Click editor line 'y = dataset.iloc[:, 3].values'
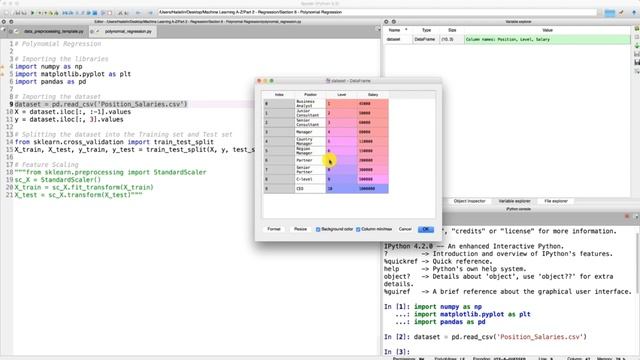 tap(69, 120)
